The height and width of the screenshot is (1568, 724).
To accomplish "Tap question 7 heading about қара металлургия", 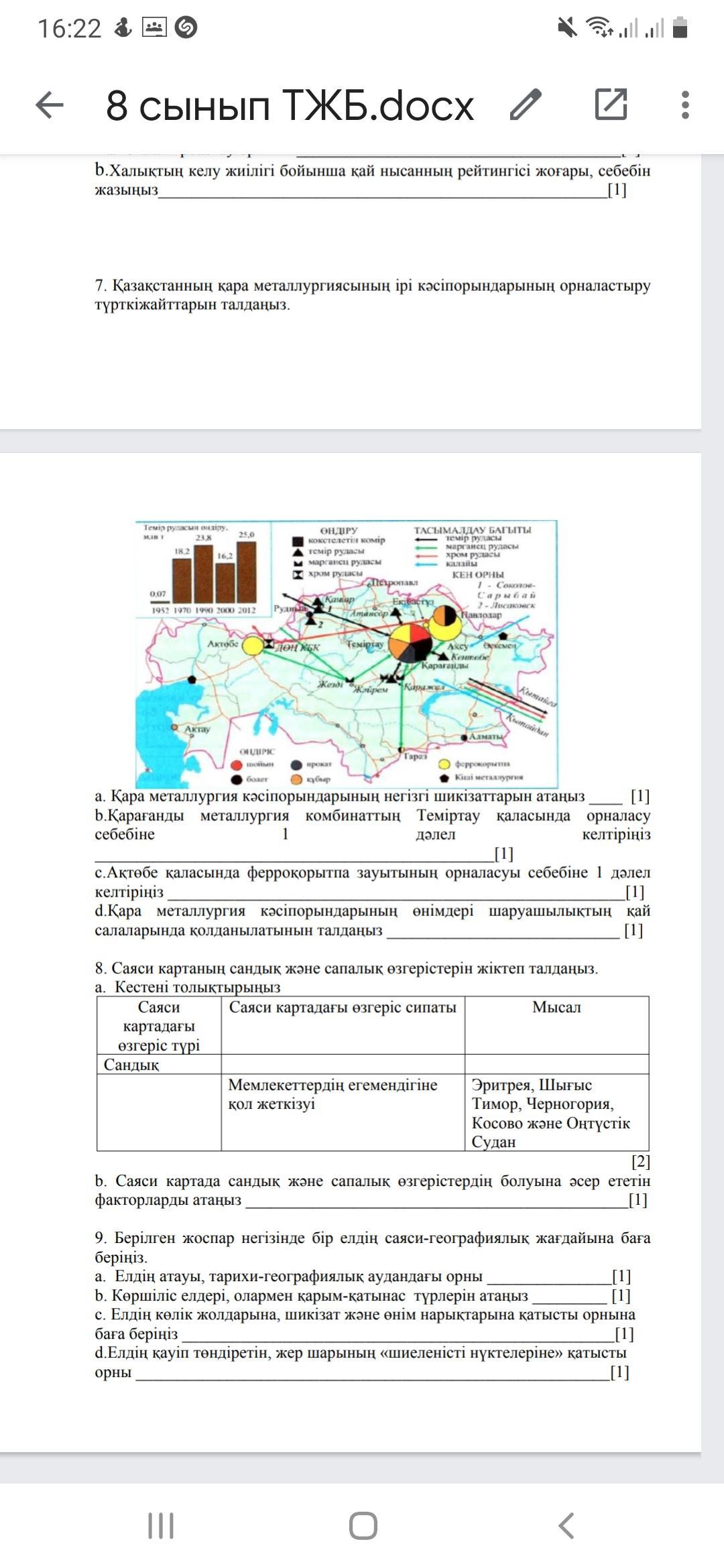I will click(x=373, y=295).
